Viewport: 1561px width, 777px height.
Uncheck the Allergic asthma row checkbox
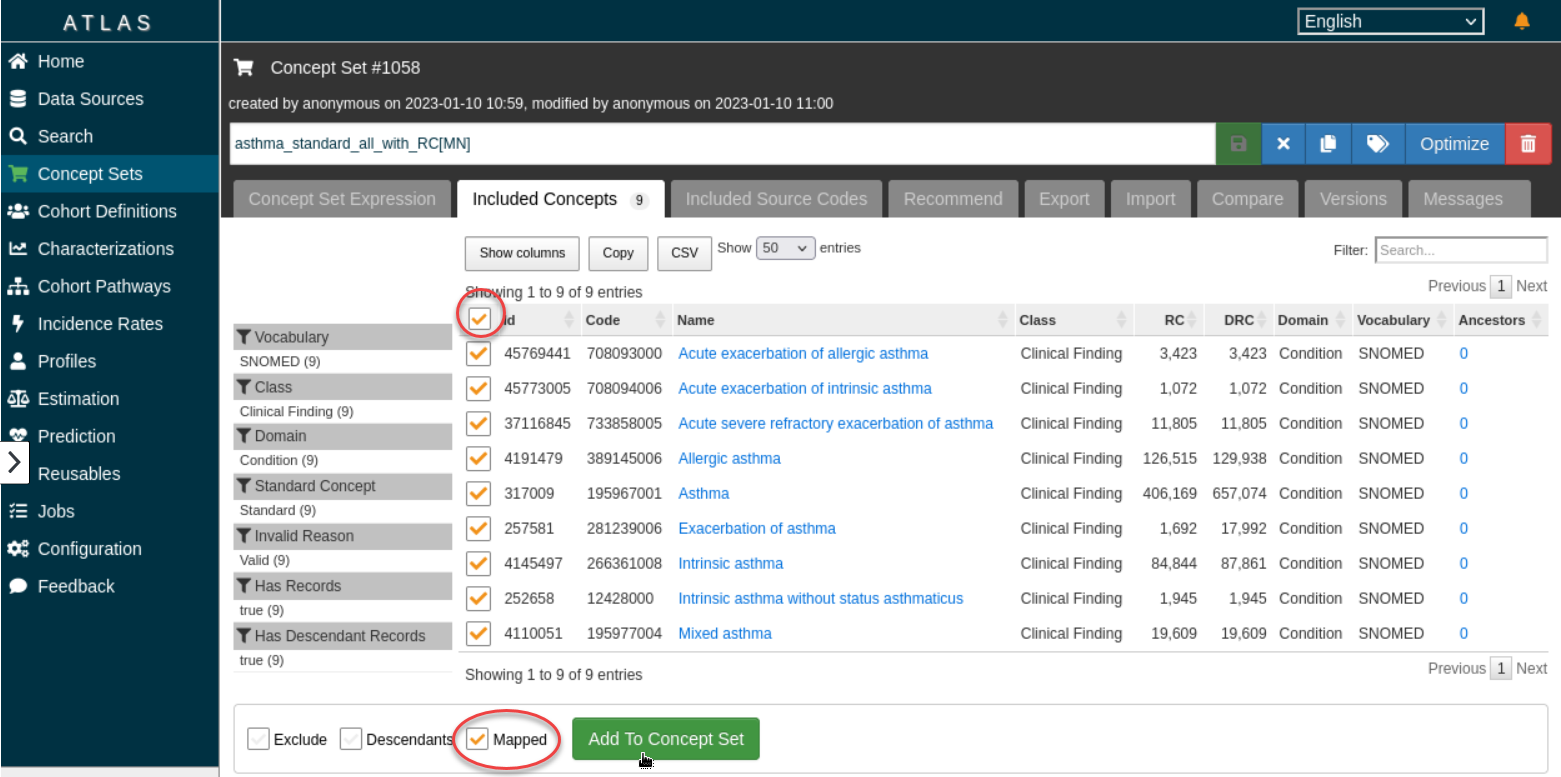(x=479, y=458)
